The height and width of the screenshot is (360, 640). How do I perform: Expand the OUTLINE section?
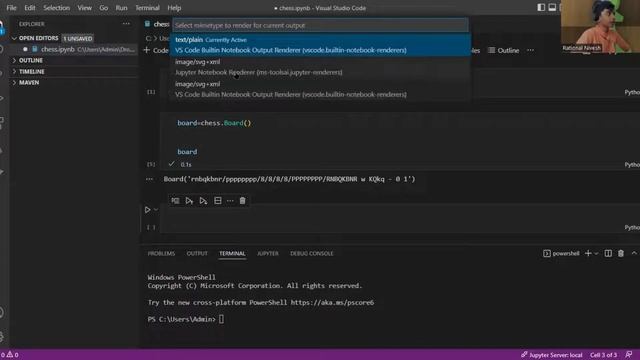[31, 60]
